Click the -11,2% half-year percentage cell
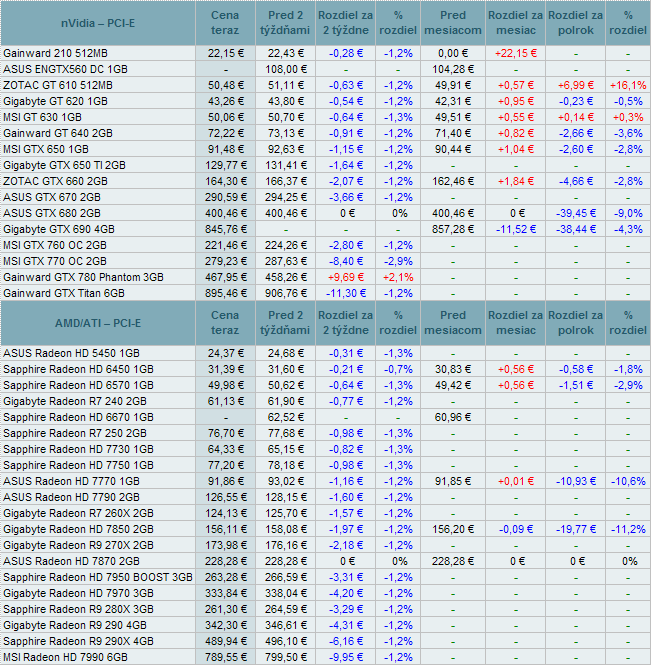The width and height of the screenshot is (651, 665). (628, 530)
